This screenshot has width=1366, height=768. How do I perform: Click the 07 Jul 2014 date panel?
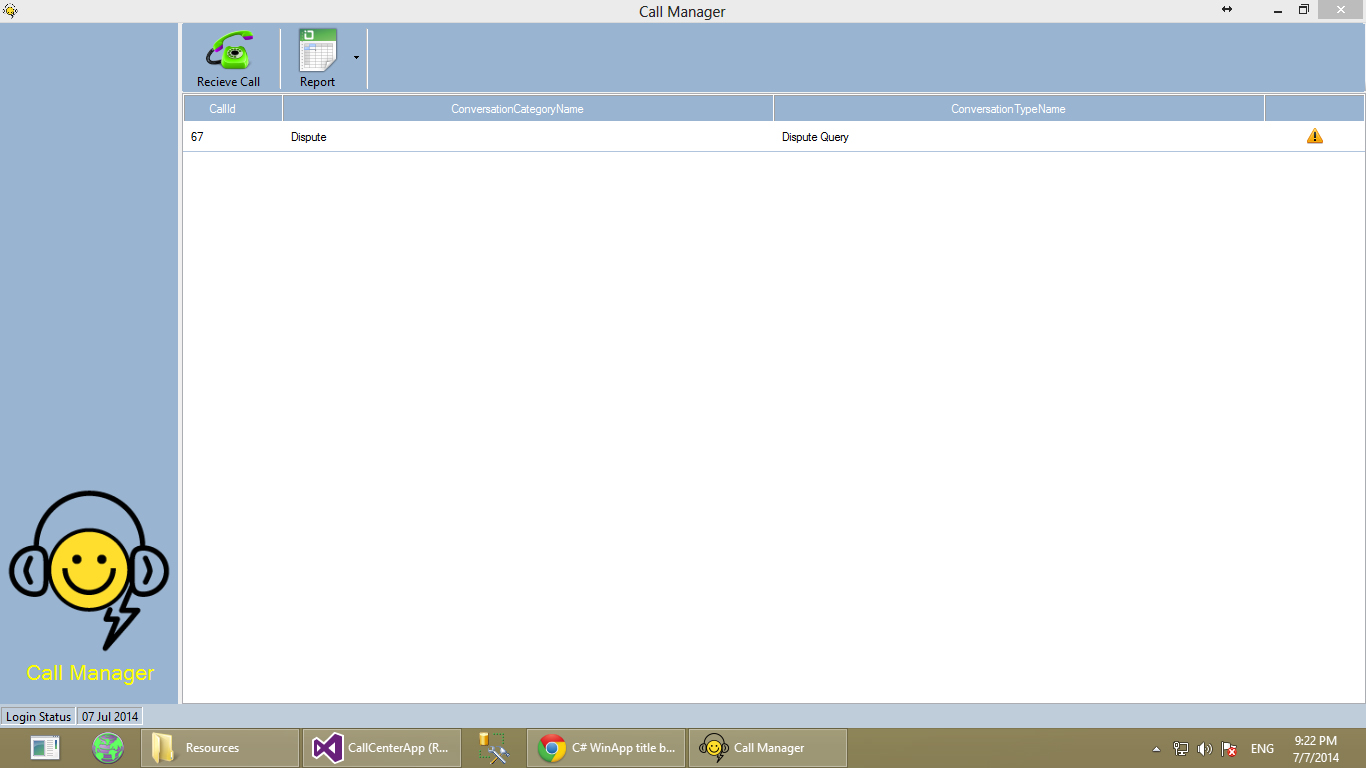tap(109, 716)
